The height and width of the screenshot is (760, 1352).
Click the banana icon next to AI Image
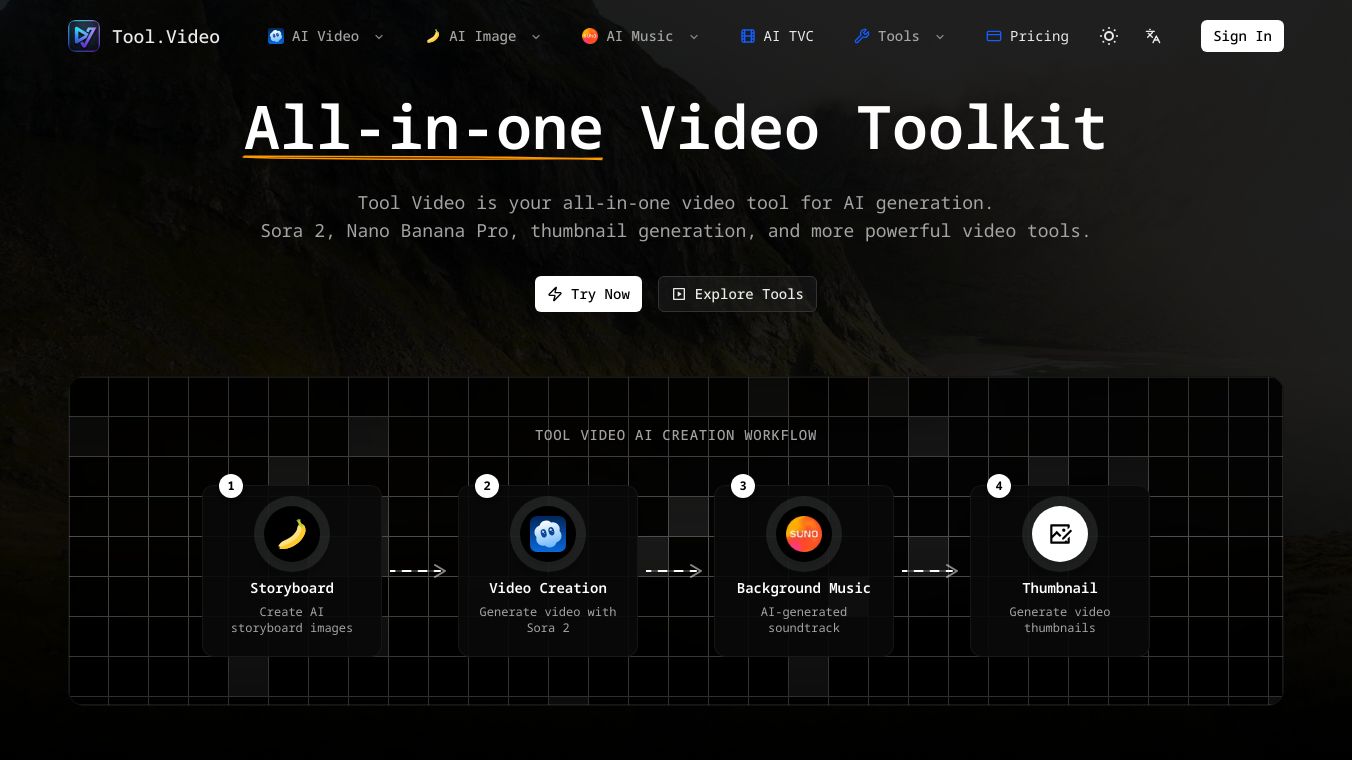tap(432, 36)
